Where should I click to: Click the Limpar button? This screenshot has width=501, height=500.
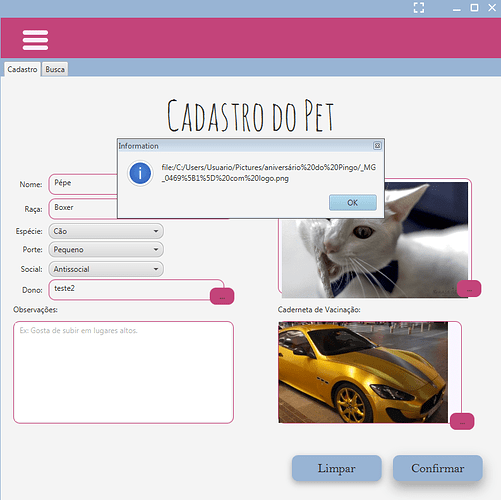click(x=337, y=468)
